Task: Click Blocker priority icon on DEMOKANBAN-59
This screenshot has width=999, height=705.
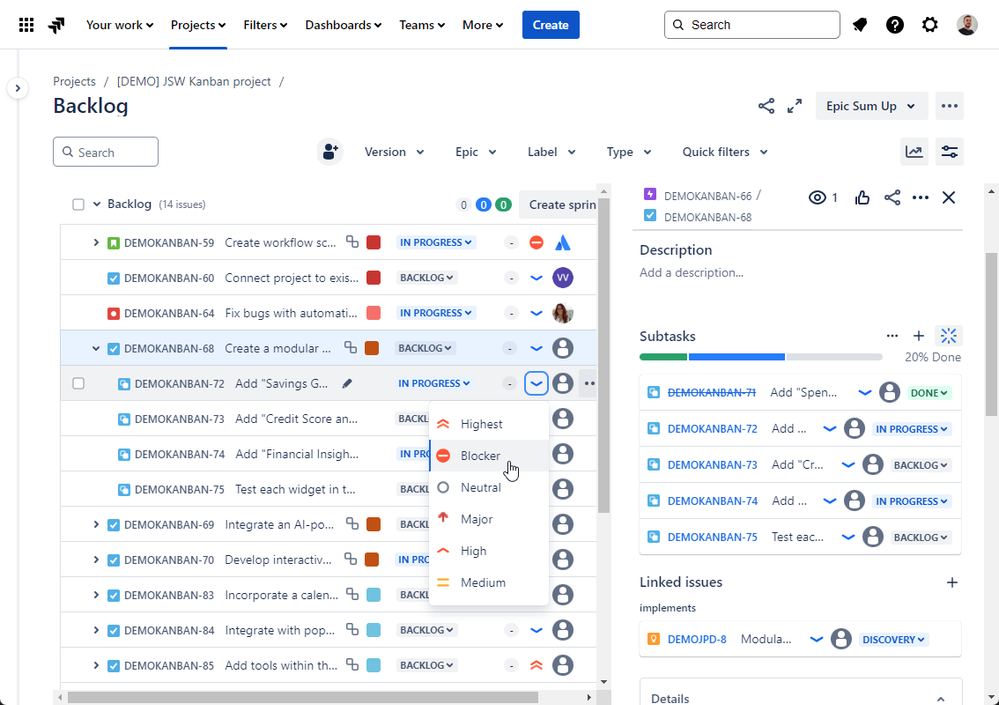Action: pyautogui.click(x=536, y=243)
